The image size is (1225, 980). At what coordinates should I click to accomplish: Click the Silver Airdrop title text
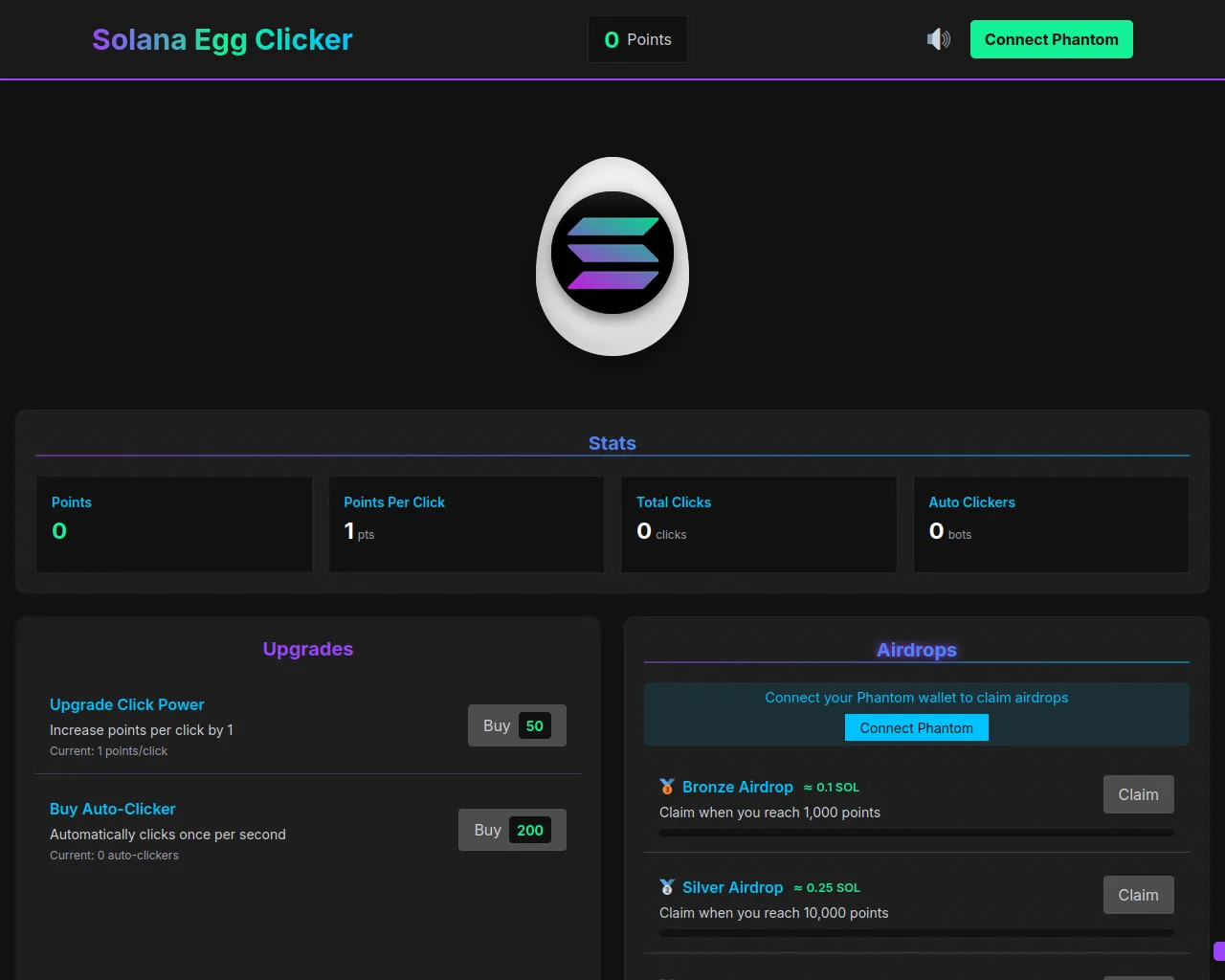coord(733,887)
